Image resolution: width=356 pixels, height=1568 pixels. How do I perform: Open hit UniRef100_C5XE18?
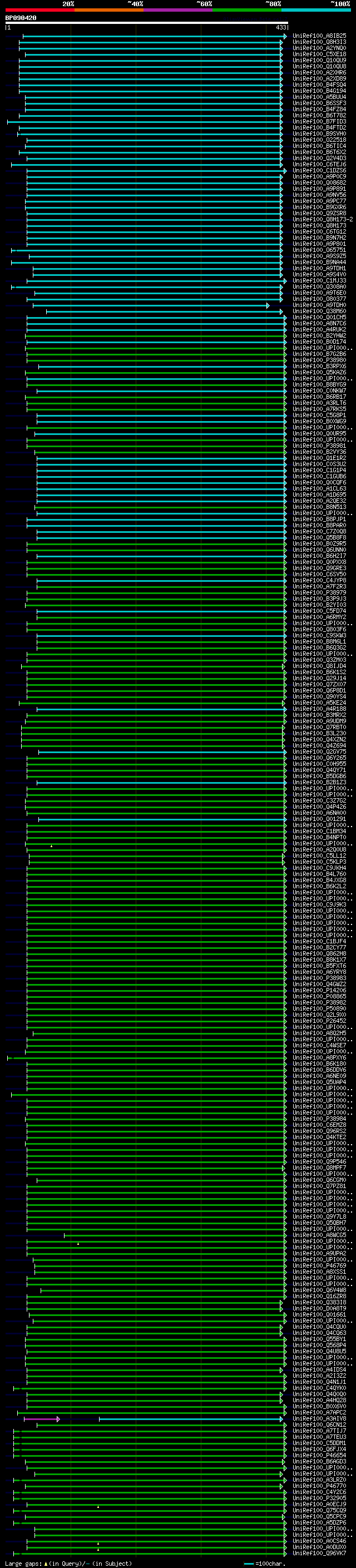[x=319, y=54]
